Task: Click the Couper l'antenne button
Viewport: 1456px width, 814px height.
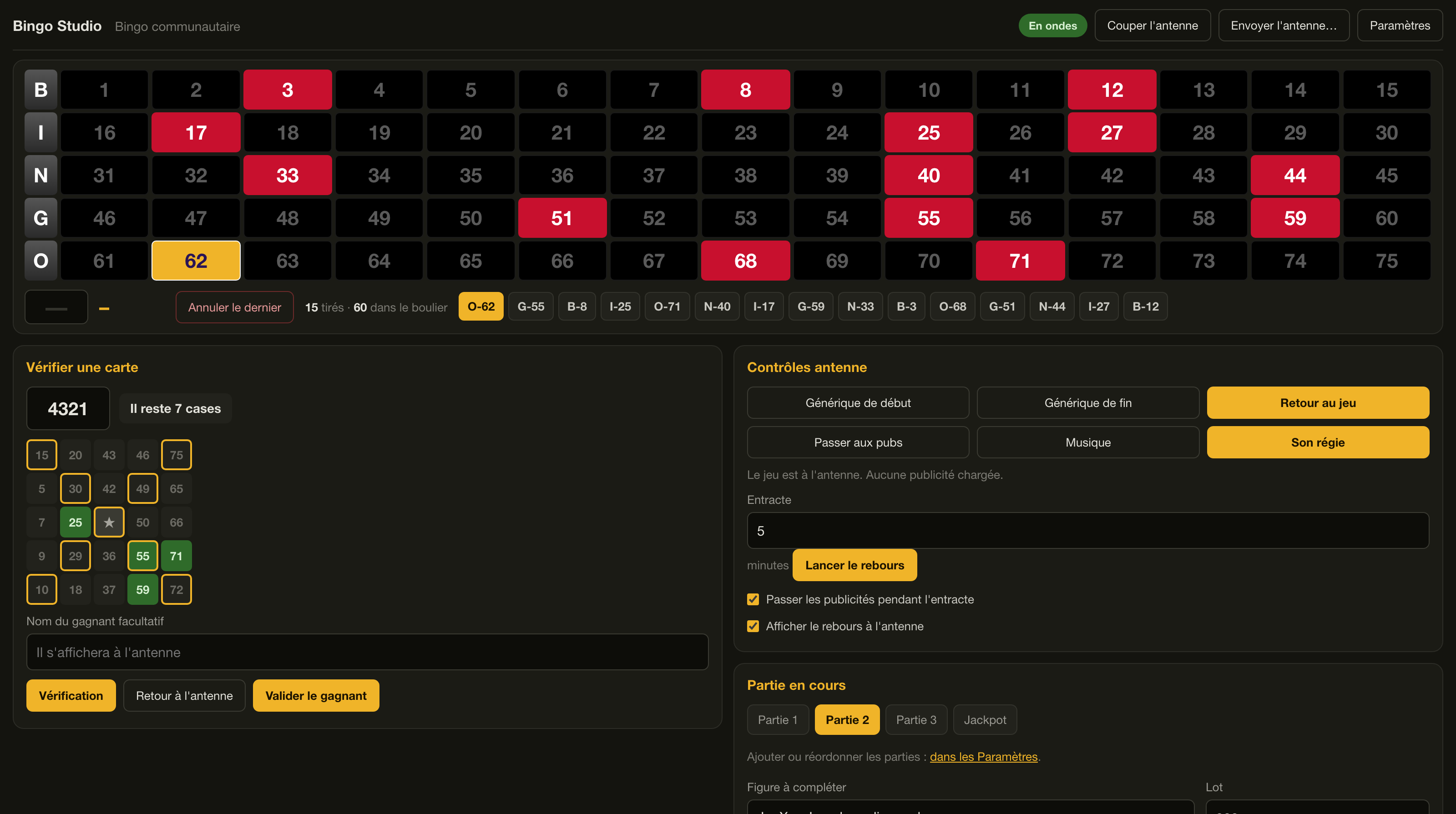Action: (1153, 25)
